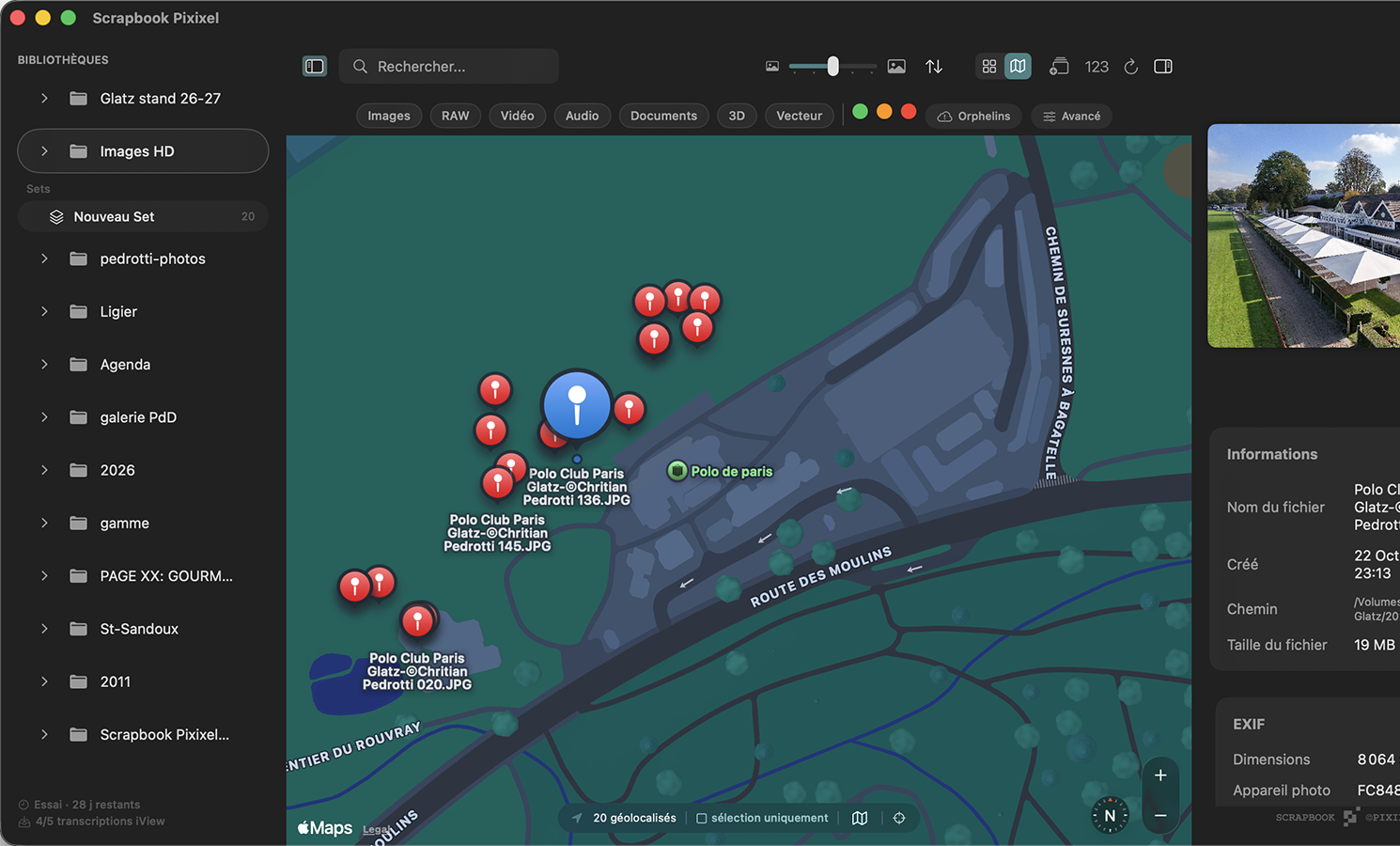This screenshot has width=1400, height=846.
Task: Select the pedrotti-photos library row
Action: pos(143,258)
